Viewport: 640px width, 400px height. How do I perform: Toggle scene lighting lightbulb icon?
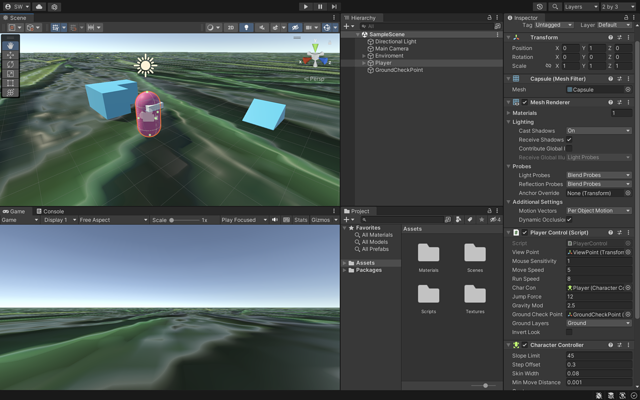[x=246, y=27]
